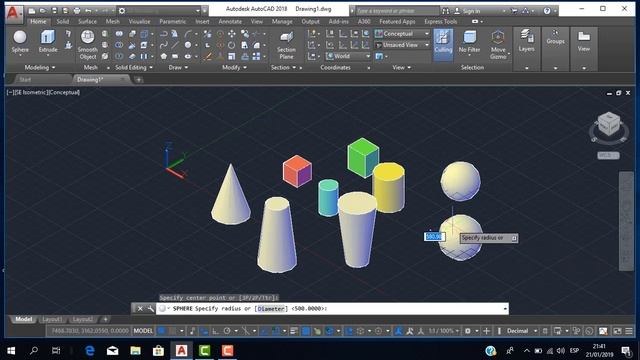Open the Surface ribbon tab
Viewport: 640px width, 360px height.
coord(87,21)
